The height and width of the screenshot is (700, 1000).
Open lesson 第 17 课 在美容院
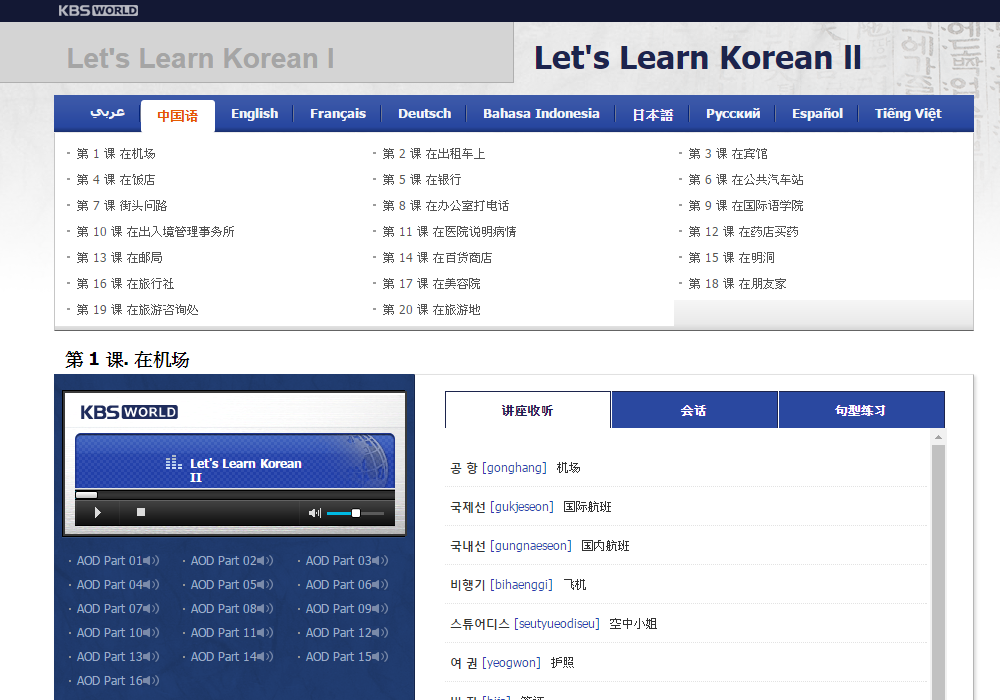pyautogui.click(x=432, y=284)
